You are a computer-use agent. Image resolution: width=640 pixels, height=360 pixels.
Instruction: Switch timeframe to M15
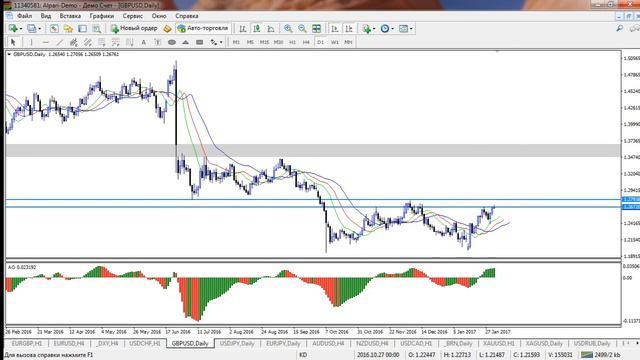(x=264, y=42)
